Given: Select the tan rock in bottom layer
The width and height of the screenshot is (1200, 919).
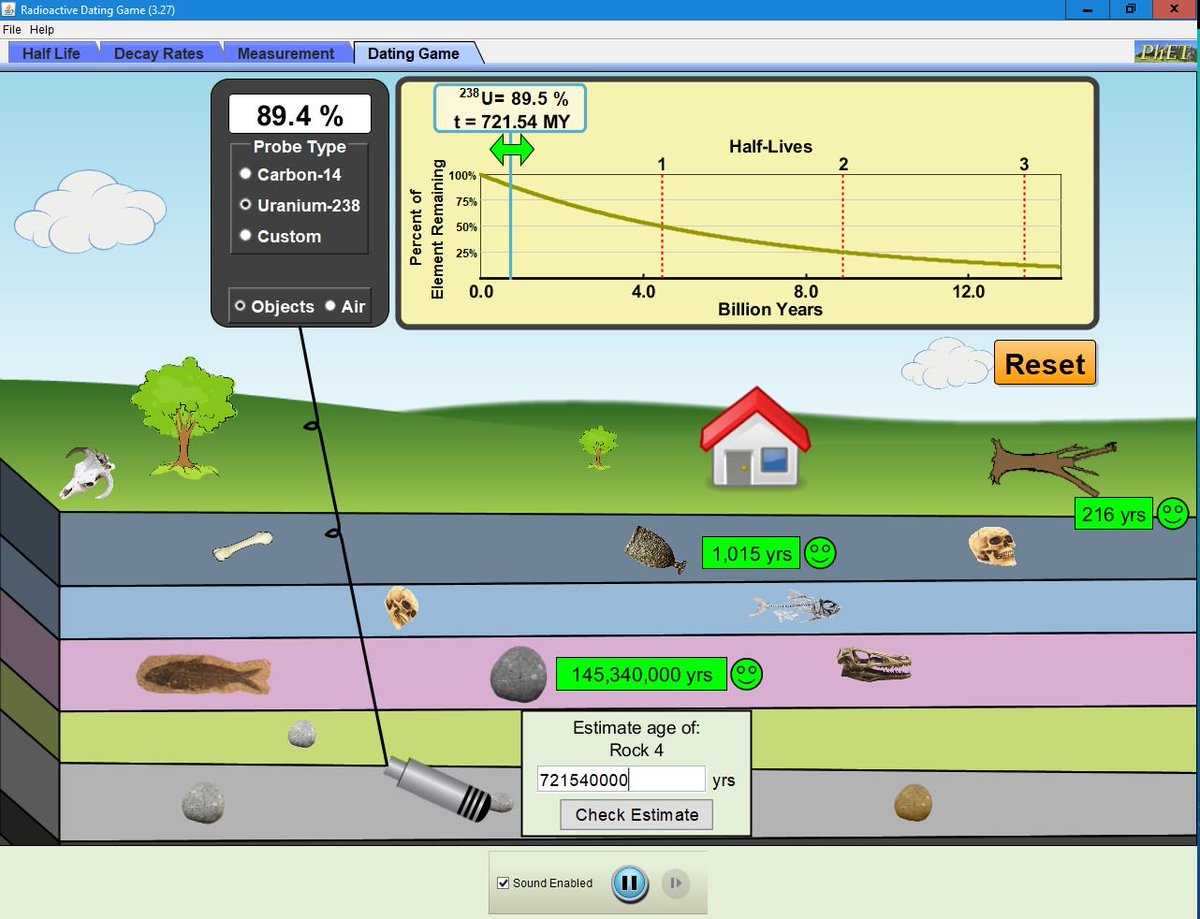Looking at the screenshot, I should 912,803.
